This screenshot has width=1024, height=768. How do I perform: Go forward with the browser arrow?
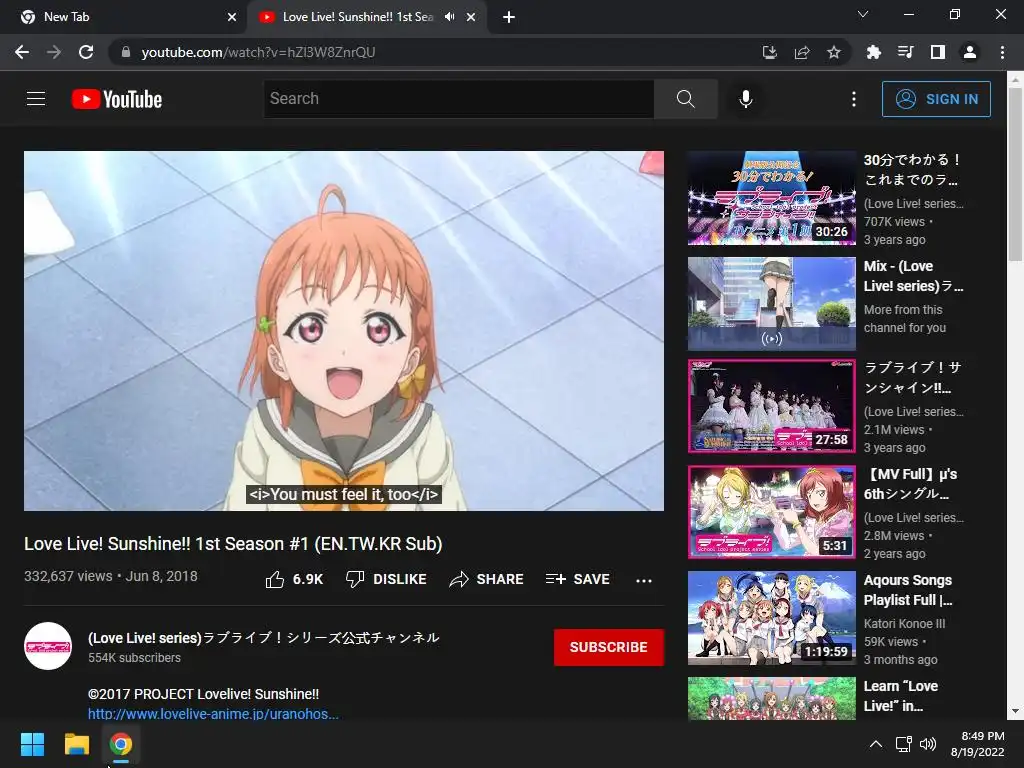coord(54,52)
